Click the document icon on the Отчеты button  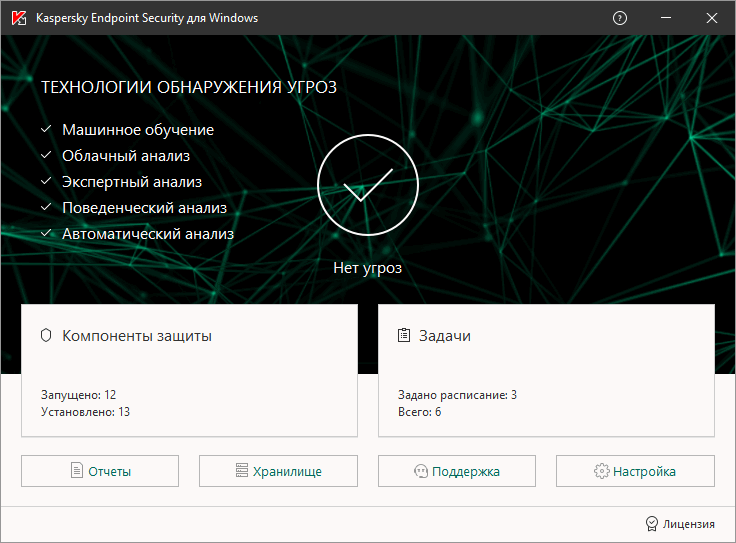point(77,470)
